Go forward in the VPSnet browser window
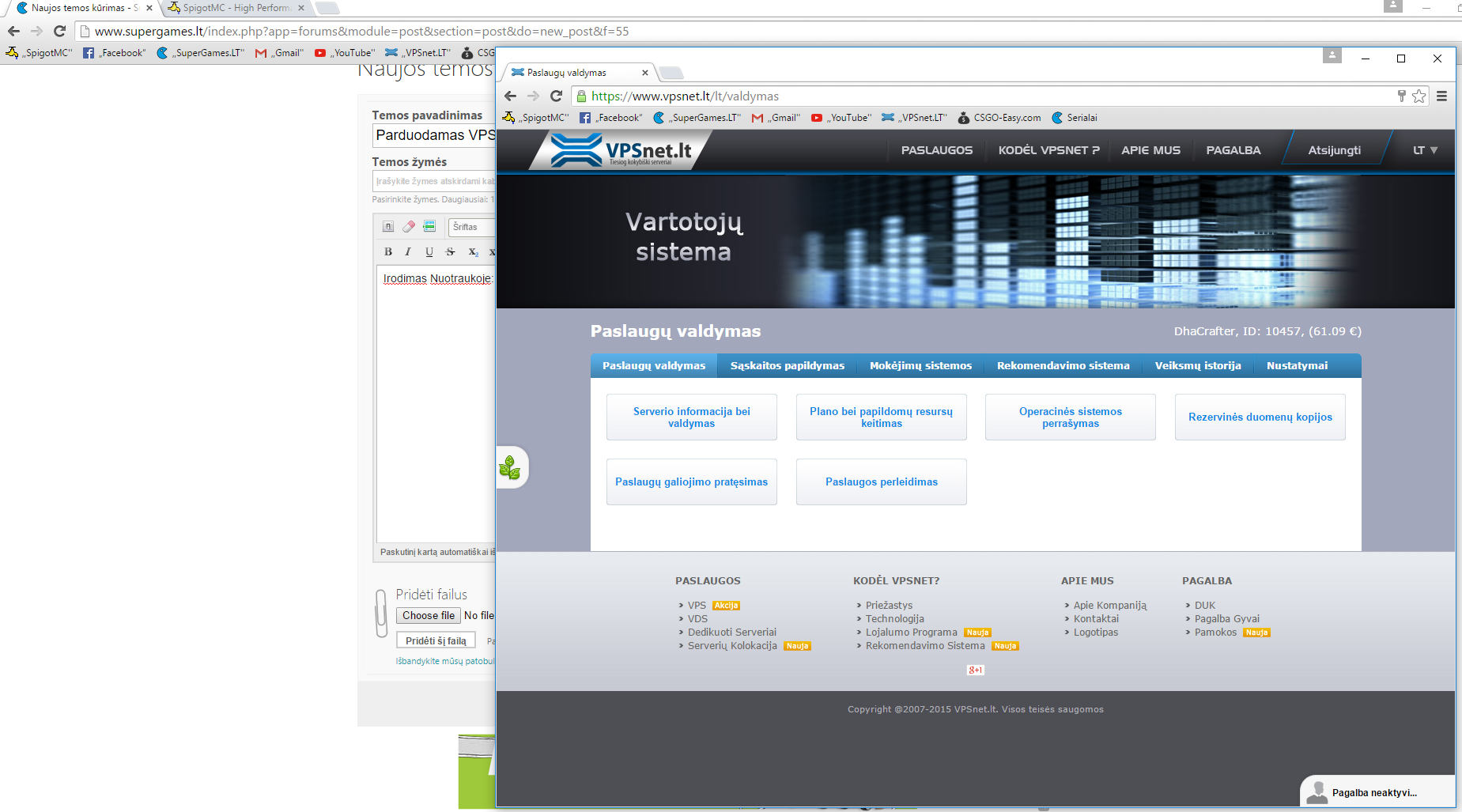1462x812 pixels. click(533, 96)
